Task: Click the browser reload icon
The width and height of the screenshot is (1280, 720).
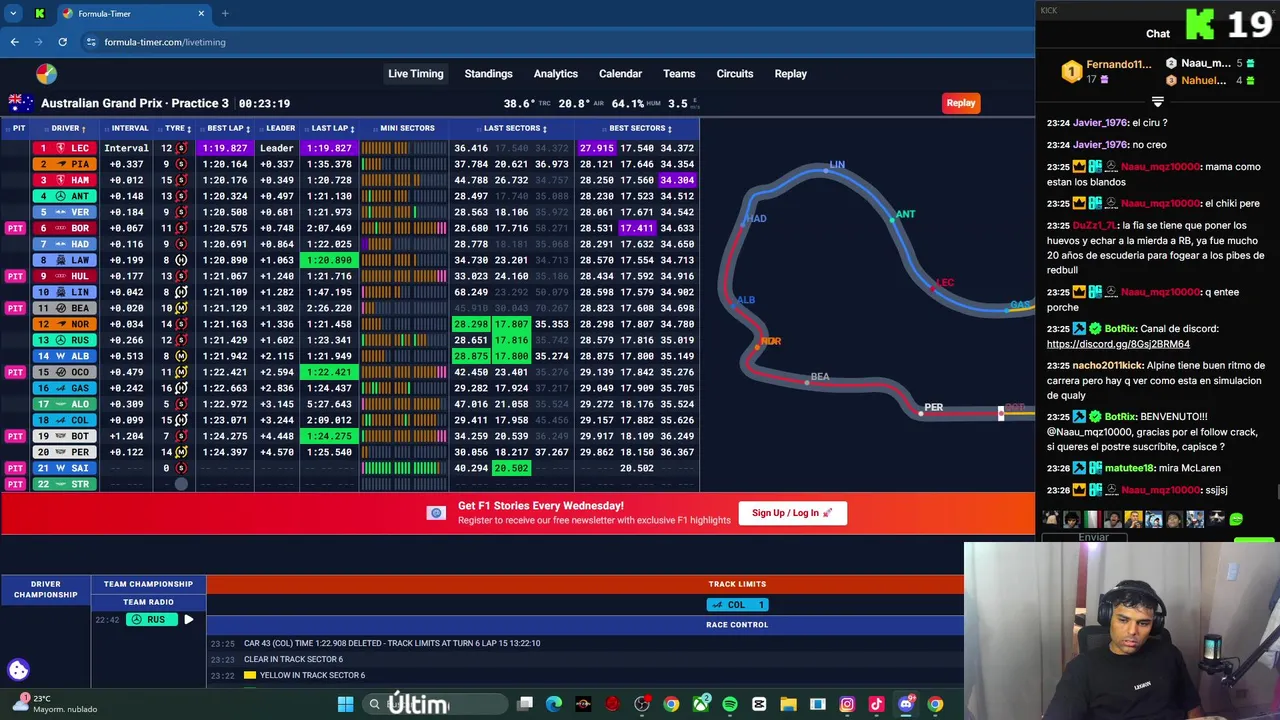Action: (x=62, y=42)
